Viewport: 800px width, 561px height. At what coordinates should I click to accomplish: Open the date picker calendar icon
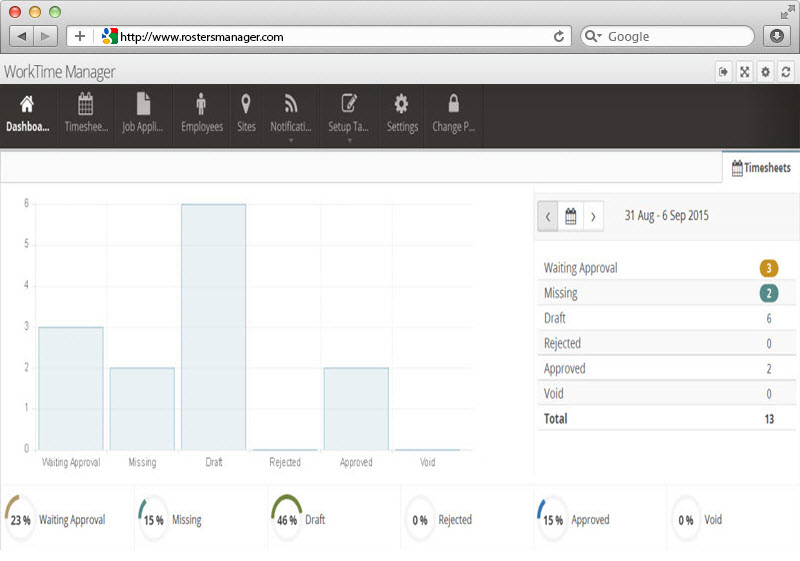click(570, 216)
